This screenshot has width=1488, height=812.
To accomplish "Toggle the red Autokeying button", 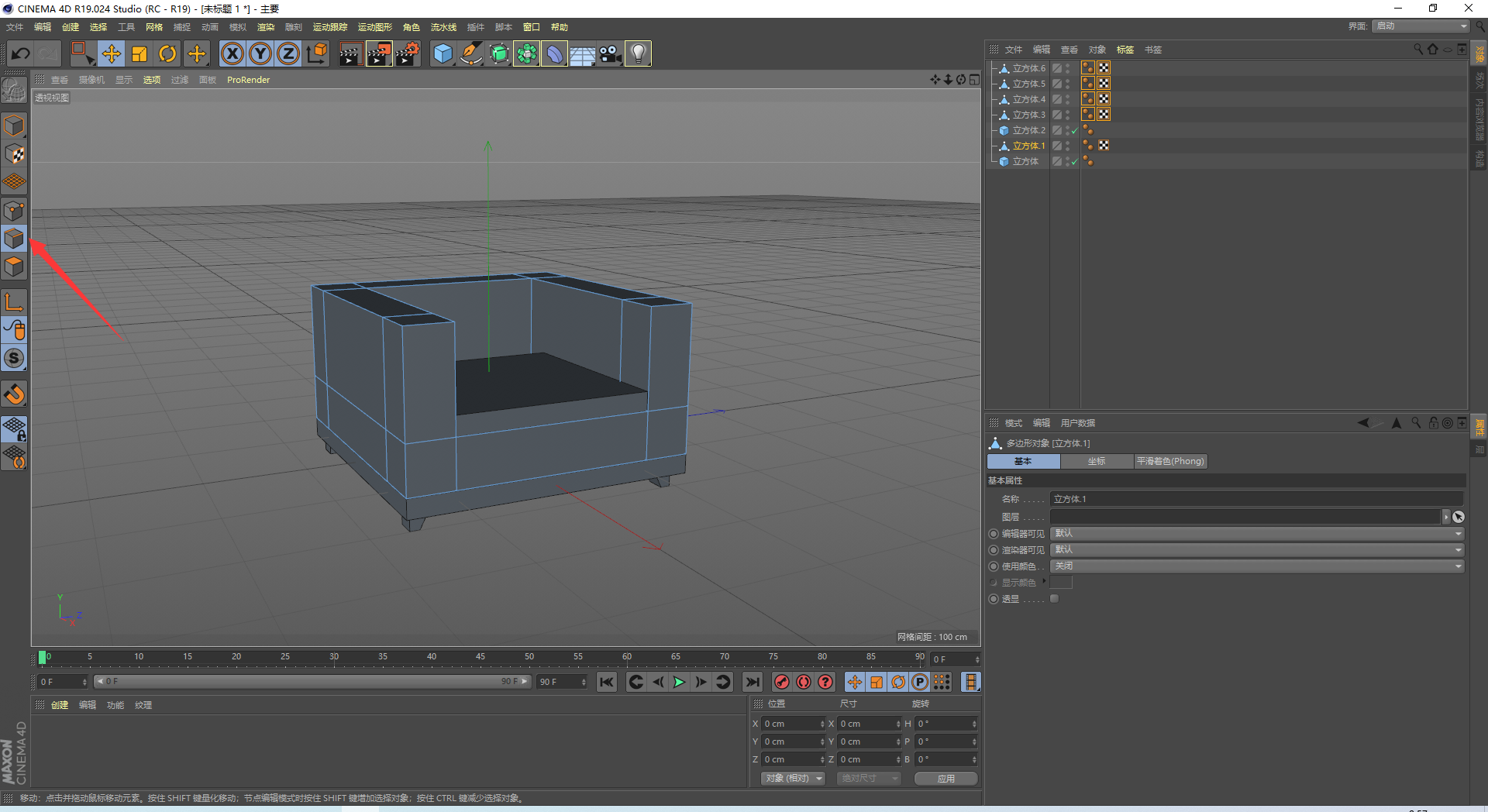I will click(x=804, y=682).
